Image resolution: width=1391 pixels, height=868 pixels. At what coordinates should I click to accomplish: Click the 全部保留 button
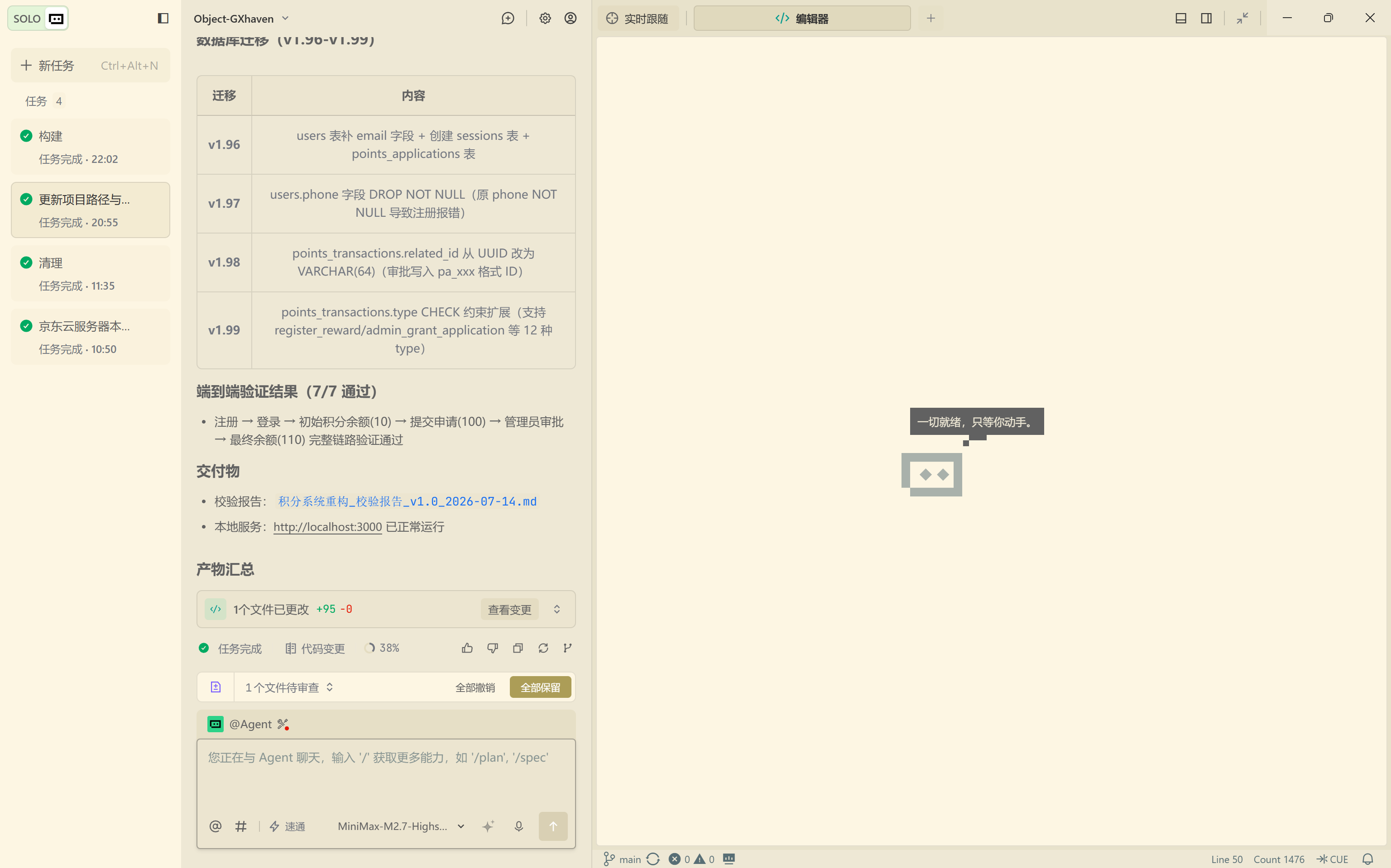tap(540, 687)
